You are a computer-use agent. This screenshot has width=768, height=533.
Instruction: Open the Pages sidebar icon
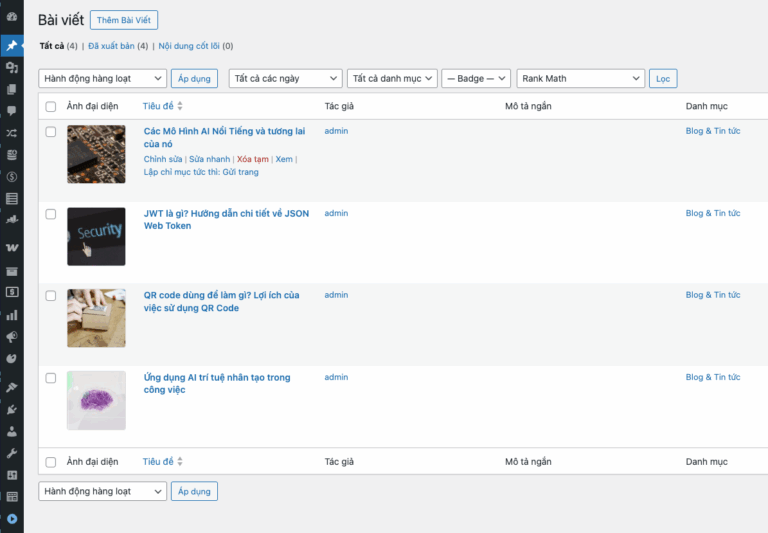[x=11, y=89]
